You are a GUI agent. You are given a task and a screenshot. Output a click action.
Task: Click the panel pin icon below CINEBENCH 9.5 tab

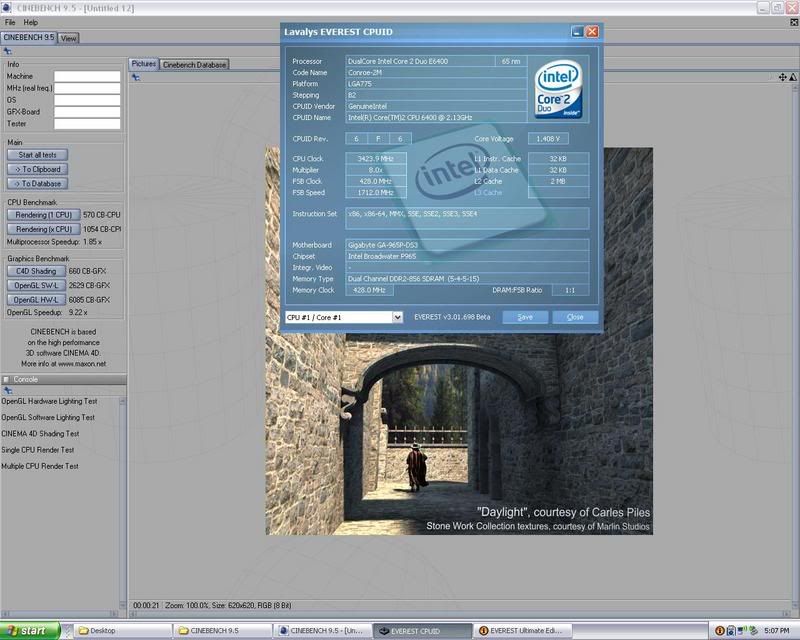coord(7,51)
